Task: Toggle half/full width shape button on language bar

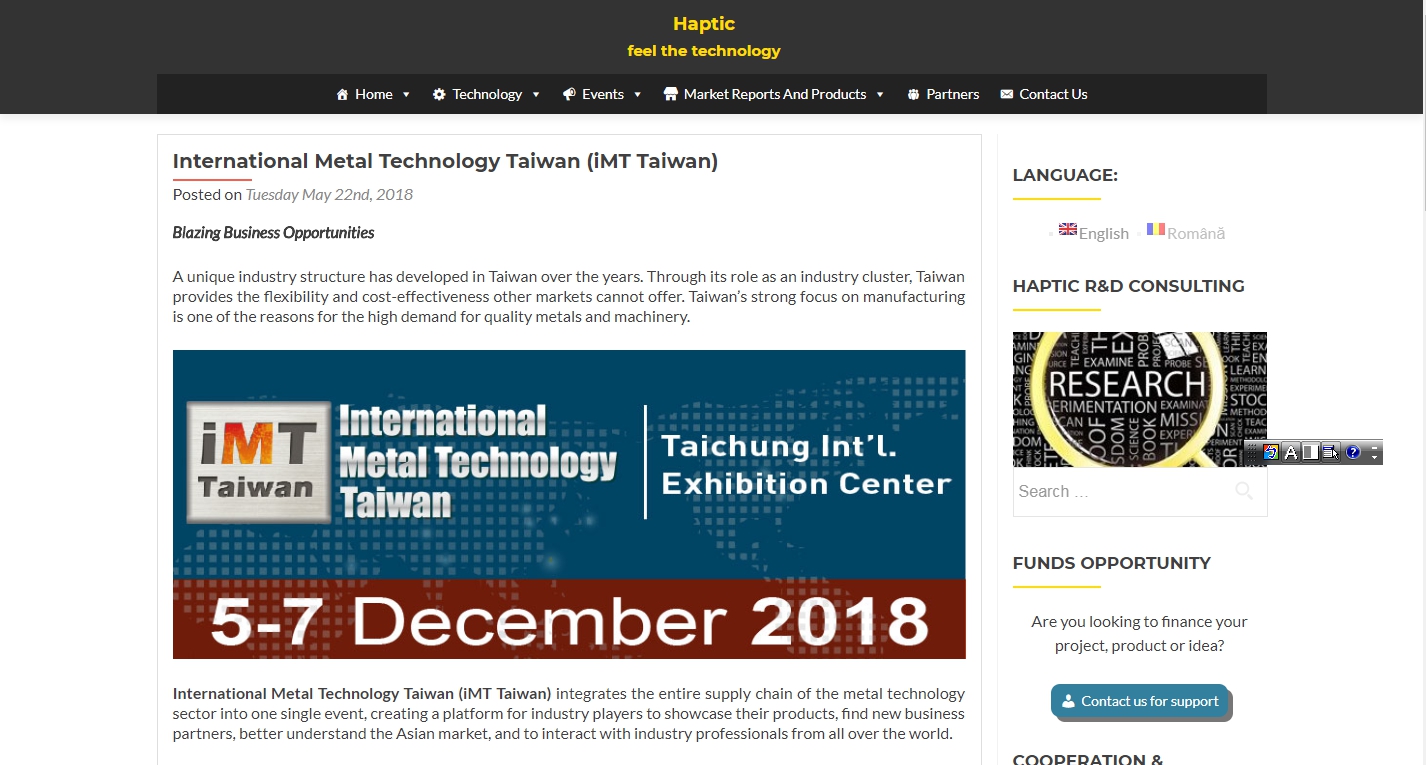Action: point(1311,452)
